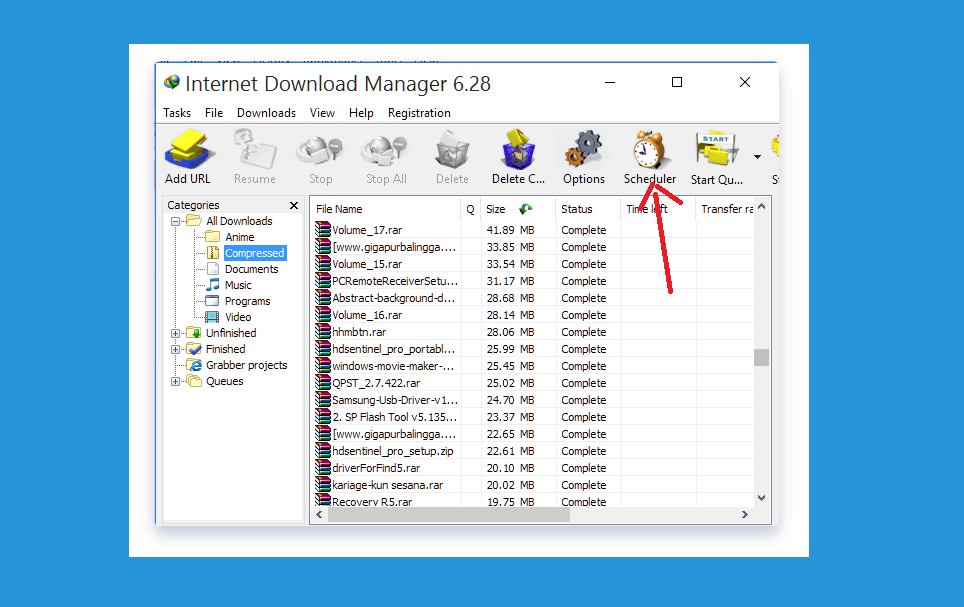
Task: Select the Documents category
Action: [x=251, y=269]
